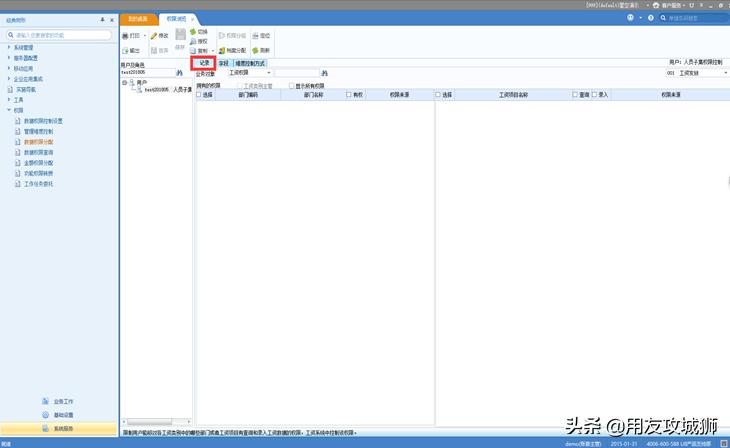Open 数据权限控制设置 in sidebar

[x=43, y=121]
